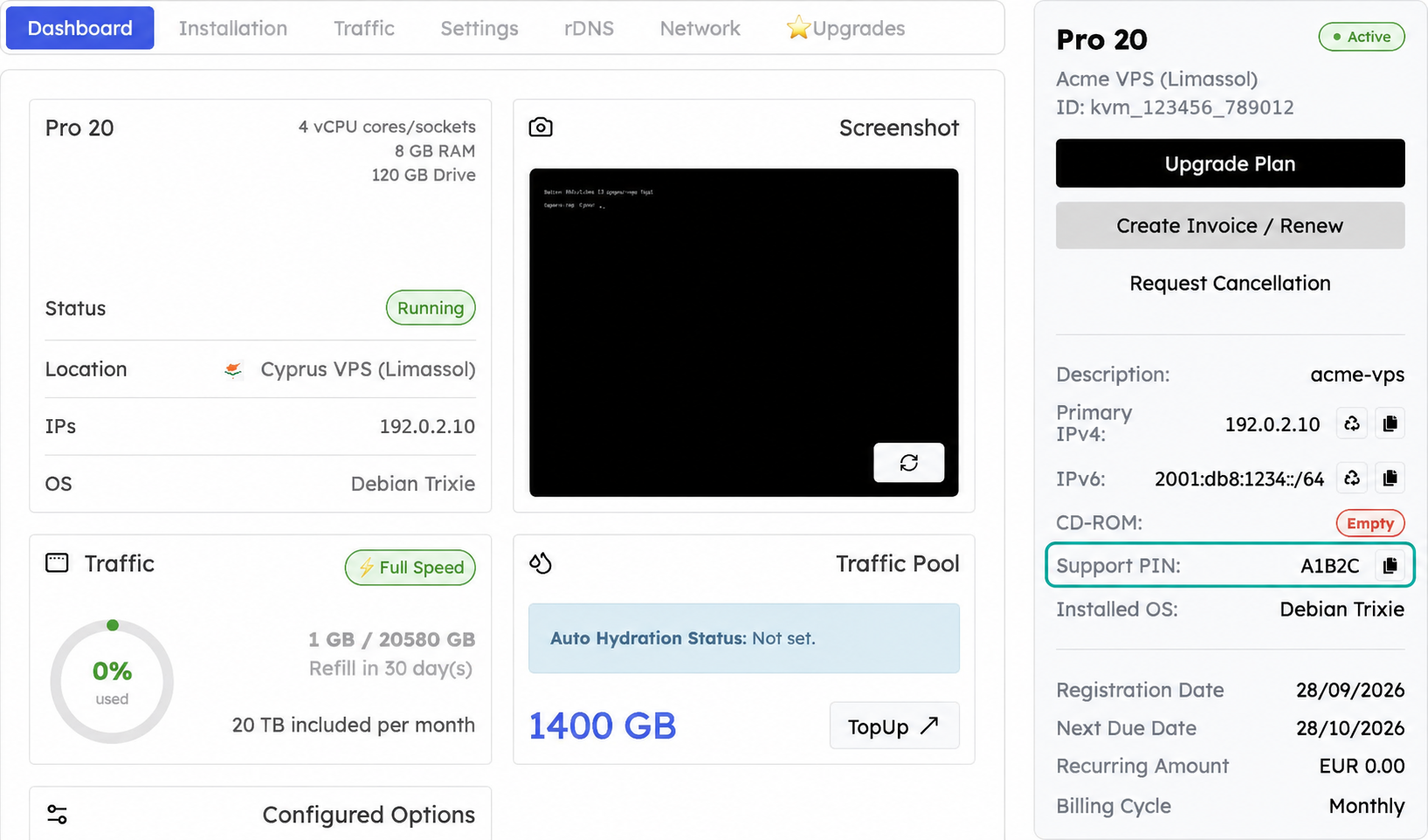The width and height of the screenshot is (1428, 840).
Task: Click the Running status badge
Action: tap(431, 307)
